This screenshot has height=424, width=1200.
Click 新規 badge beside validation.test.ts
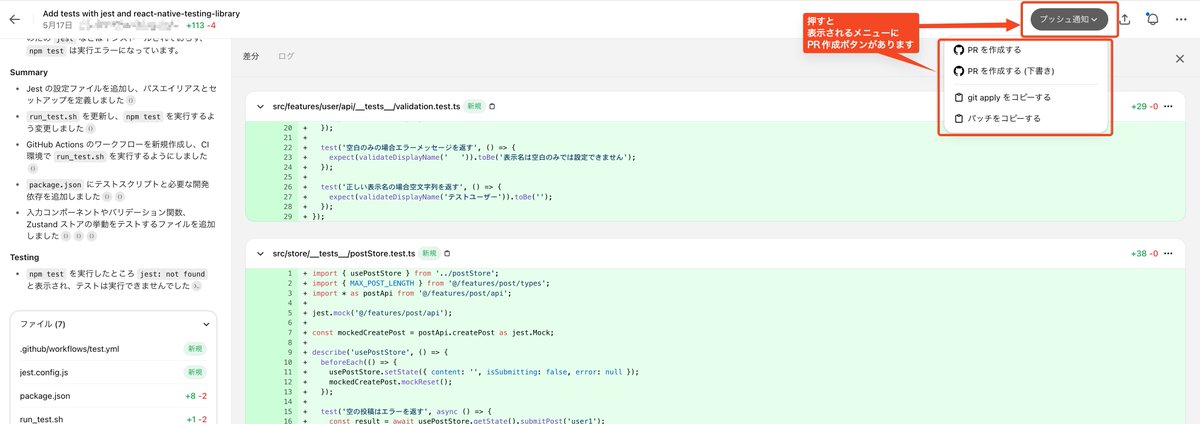[473, 106]
